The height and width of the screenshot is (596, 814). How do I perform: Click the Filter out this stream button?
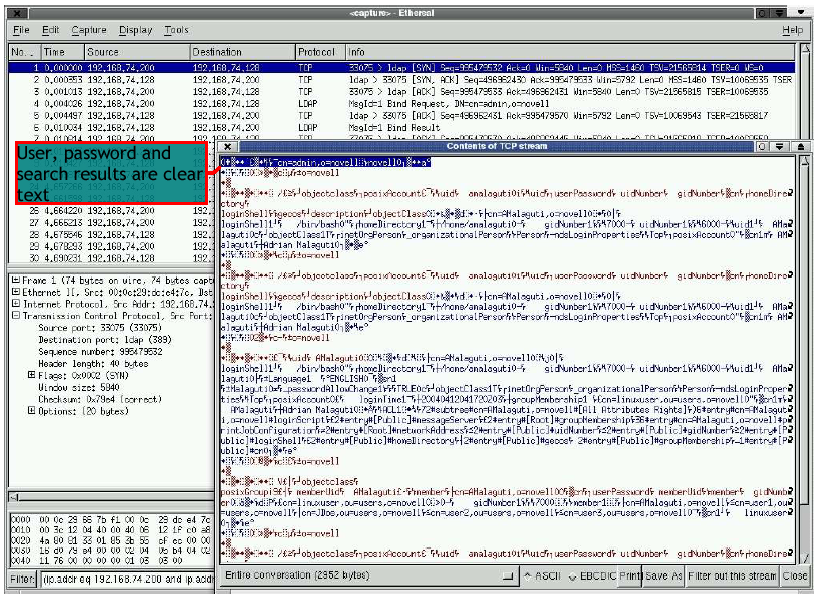731,575
